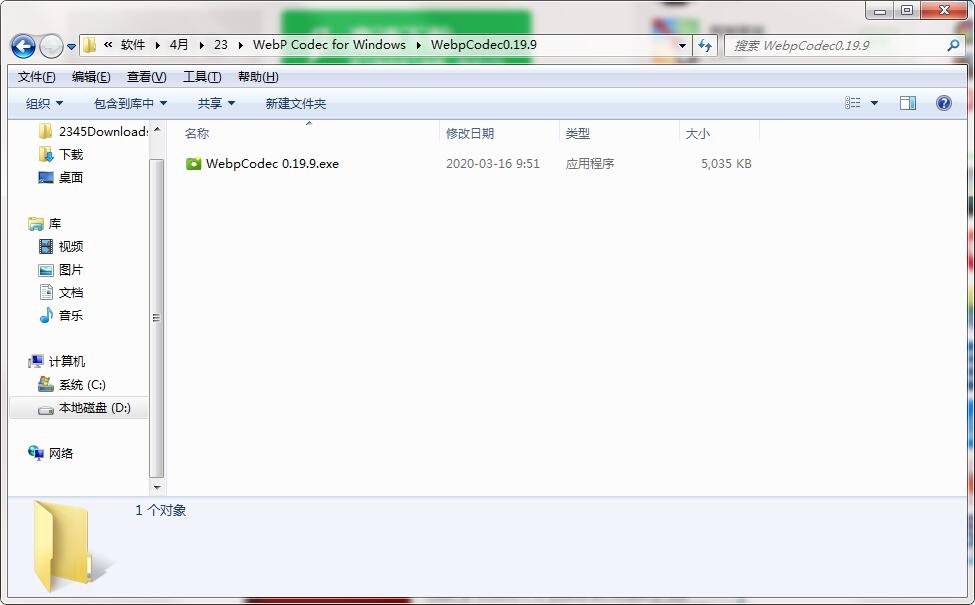Click 新建文件夹 to create a folder
This screenshot has height=605, width=975.
tap(295, 103)
